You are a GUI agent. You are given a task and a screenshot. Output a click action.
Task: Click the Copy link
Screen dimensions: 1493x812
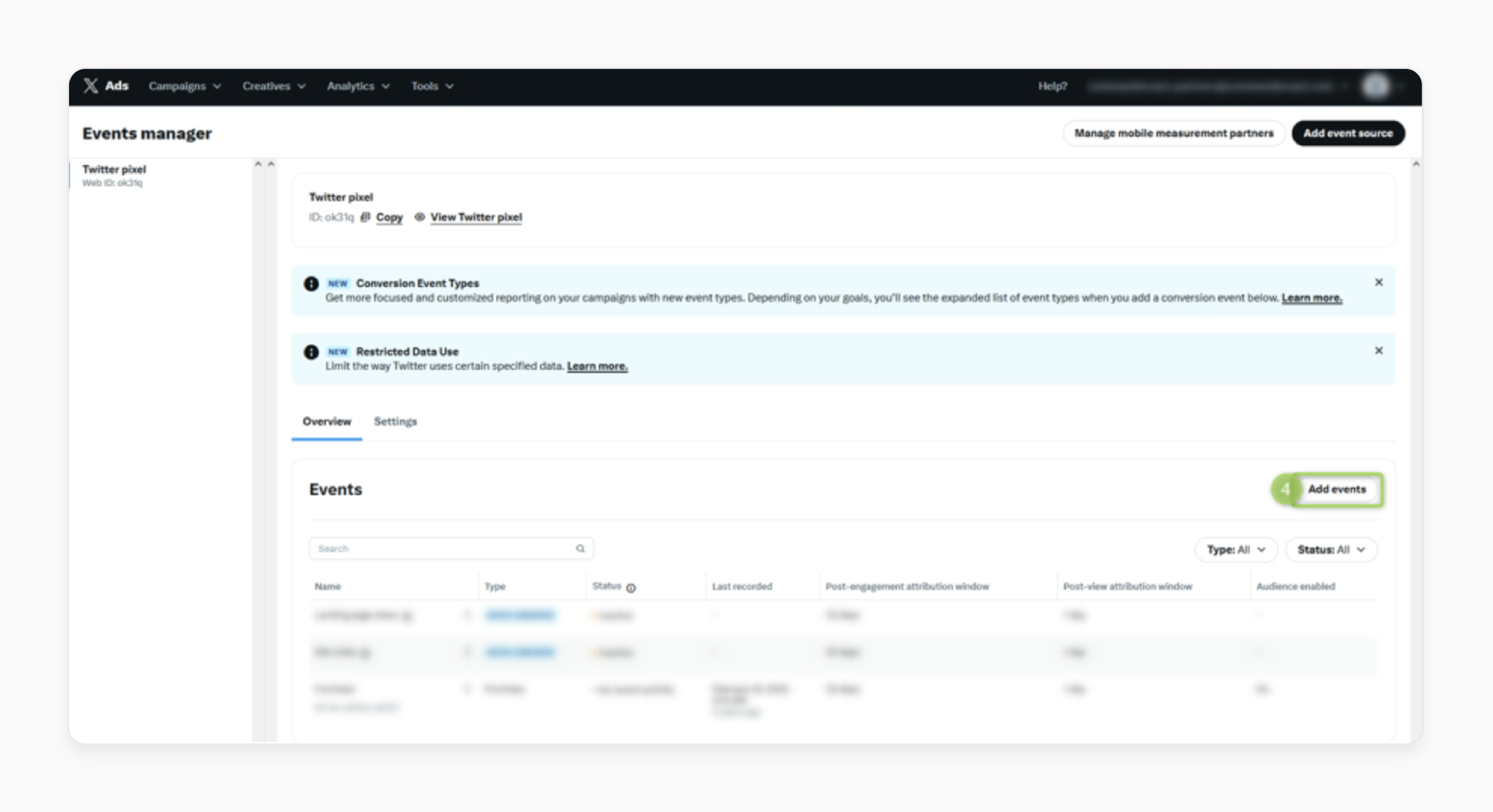click(x=389, y=217)
